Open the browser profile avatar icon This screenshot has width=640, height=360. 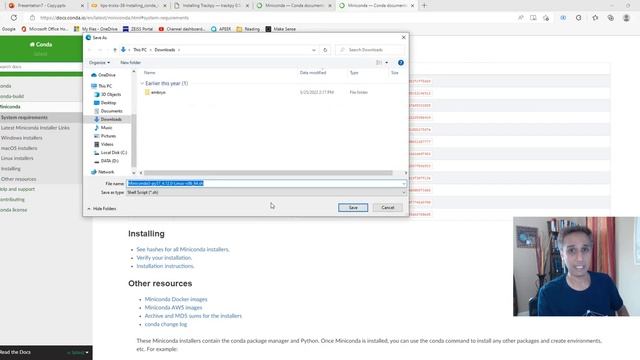click(x=626, y=18)
